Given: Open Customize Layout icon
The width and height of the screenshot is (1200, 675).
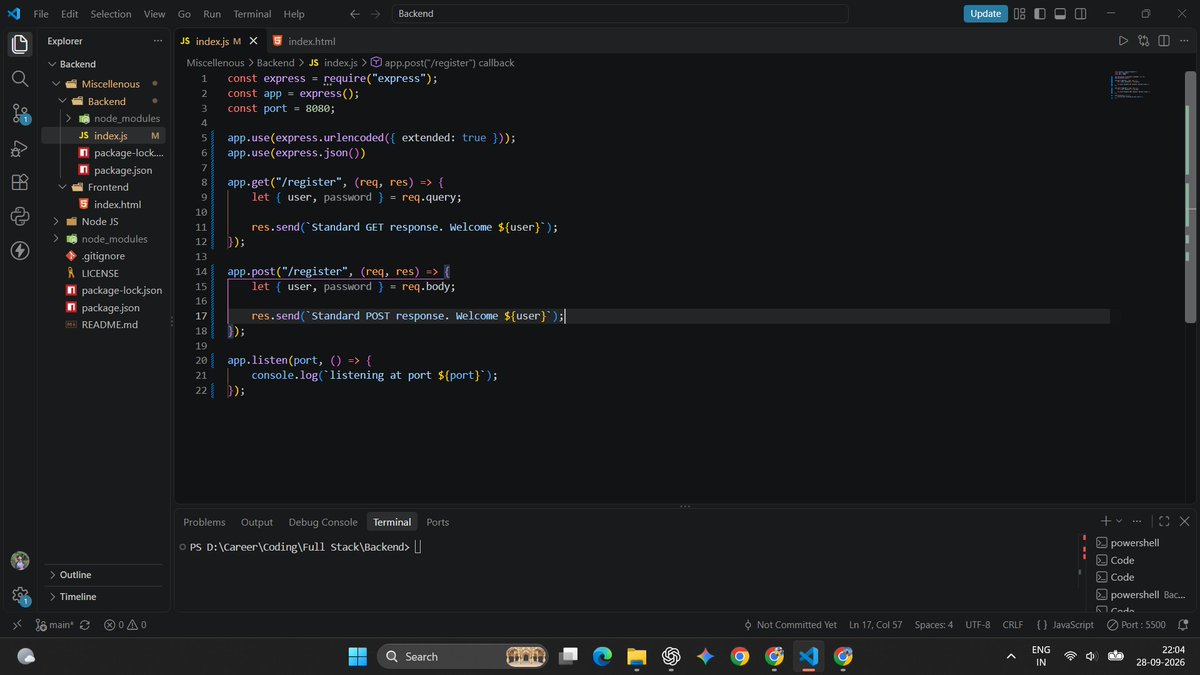Looking at the screenshot, I should [1020, 14].
